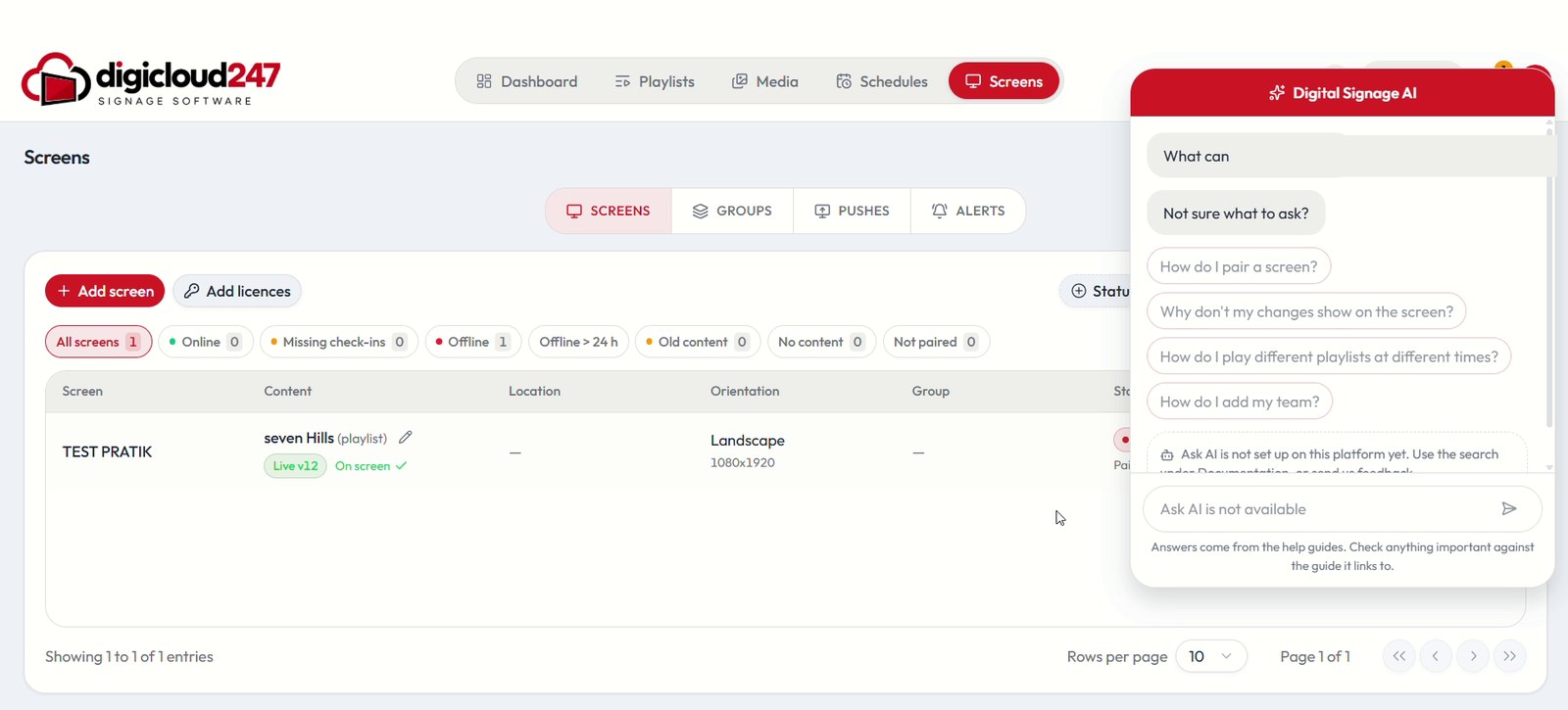Enable the Offline > 24 h filter

[x=578, y=342]
